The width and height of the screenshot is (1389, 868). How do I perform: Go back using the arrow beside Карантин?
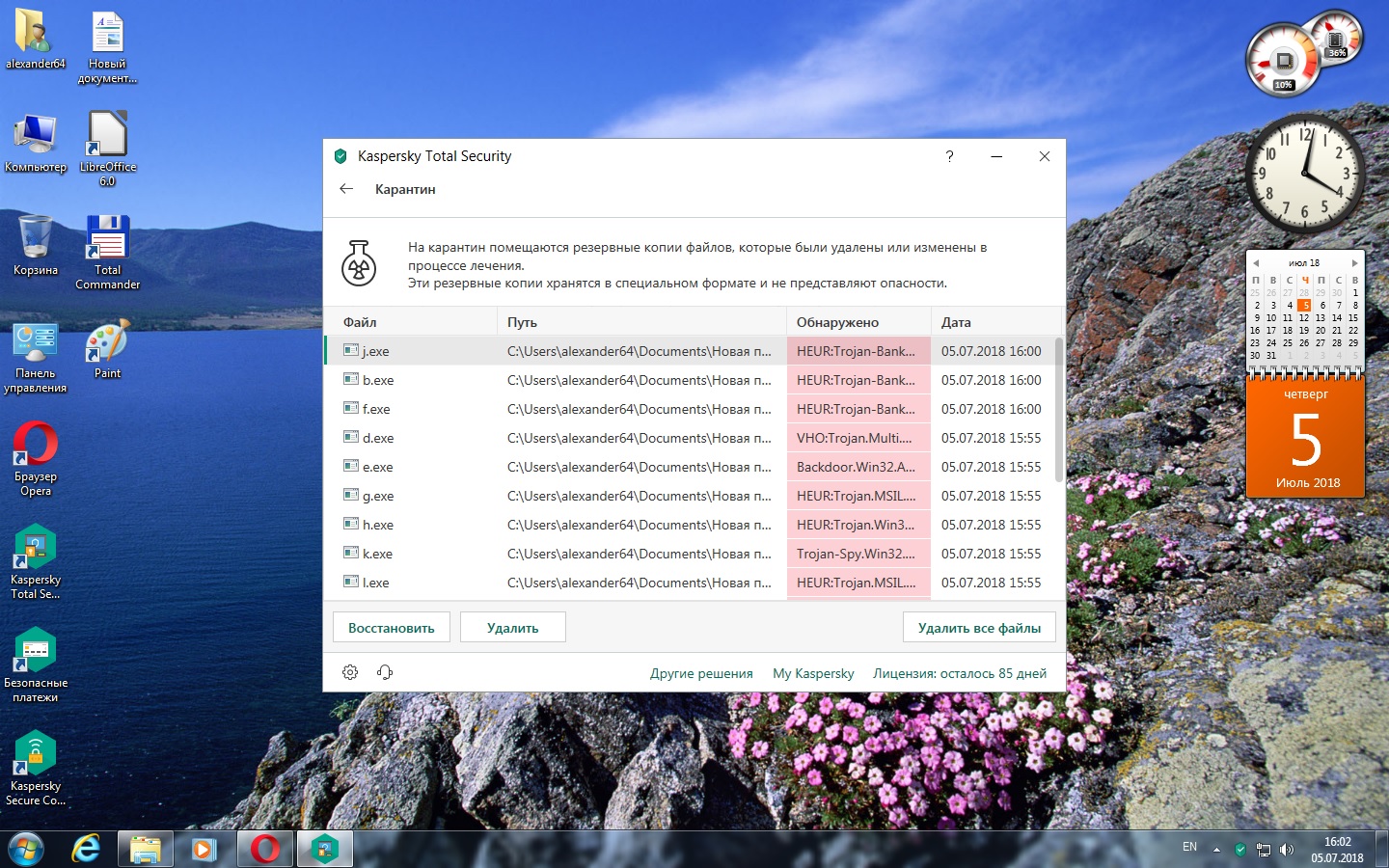pyautogui.click(x=346, y=189)
